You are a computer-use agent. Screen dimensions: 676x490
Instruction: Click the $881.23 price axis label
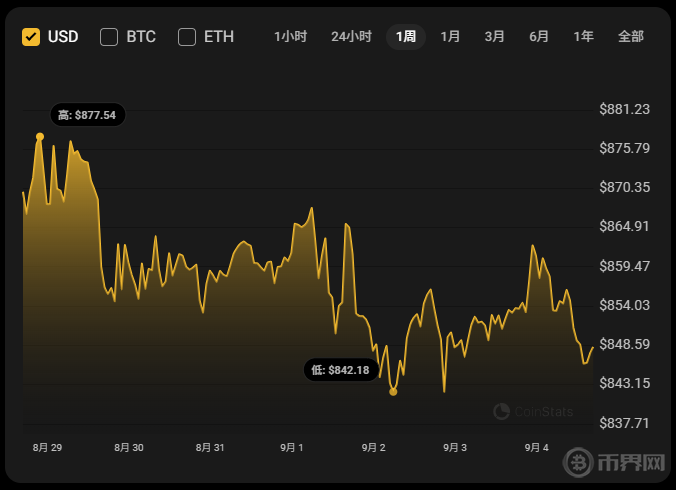click(x=624, y=109)
